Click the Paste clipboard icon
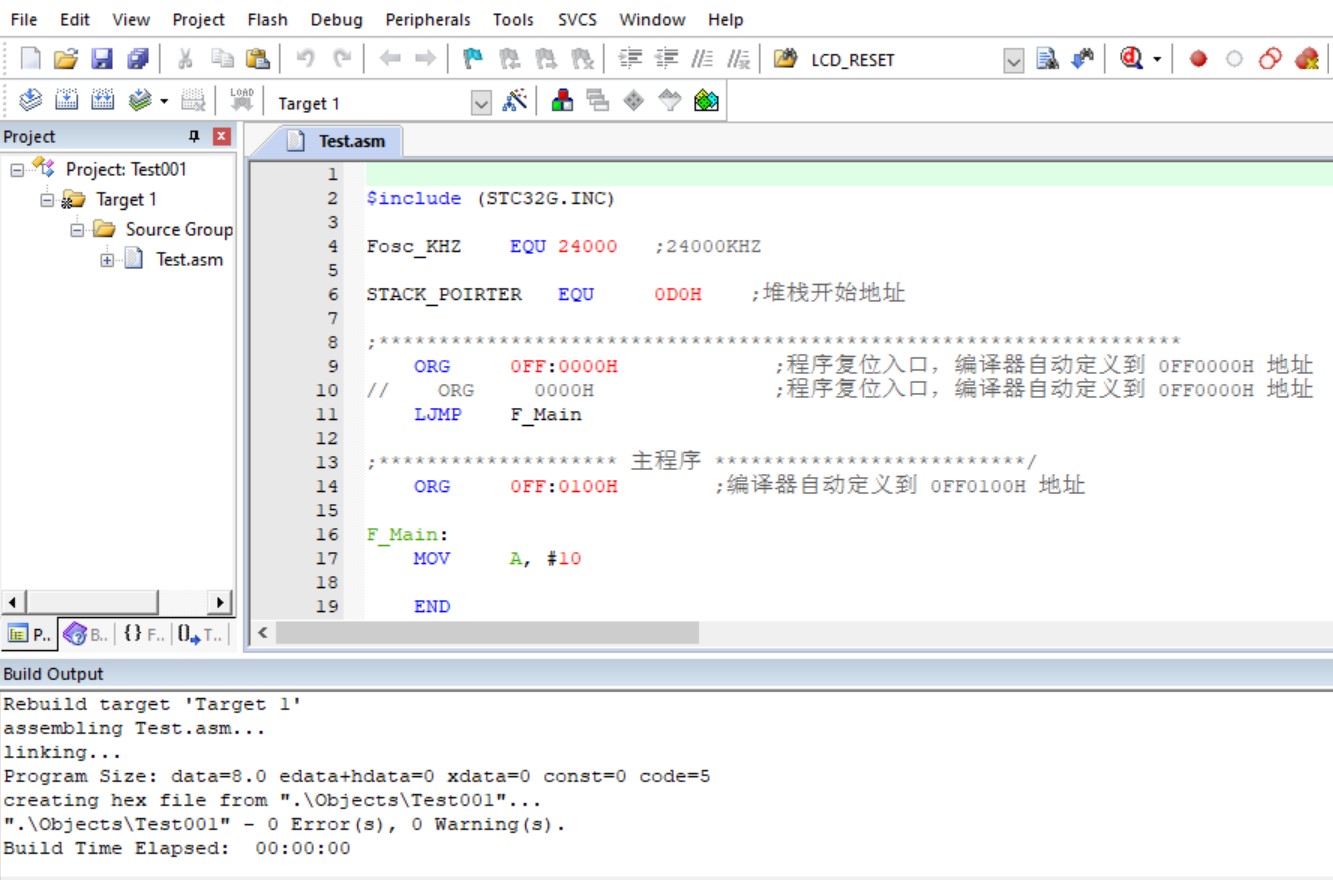 [x=257, y=59]
